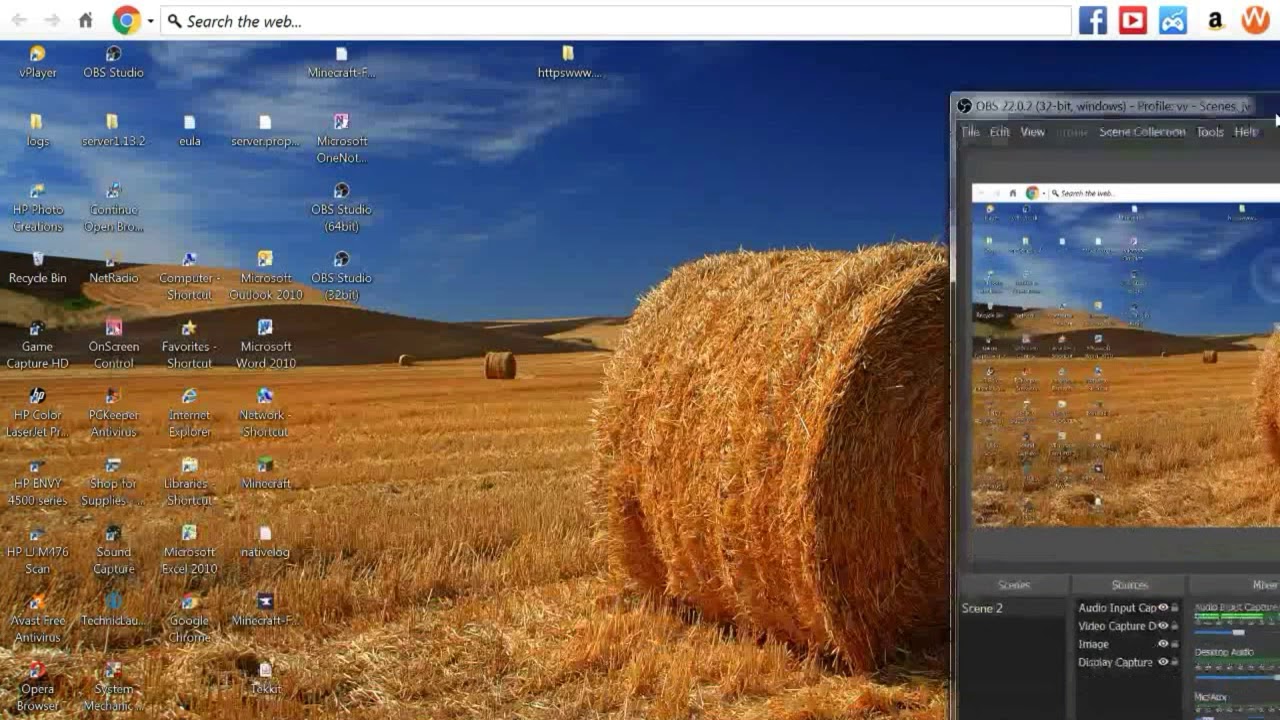Image resolution: width=1280 pixels, height=720 pixels.
Task: Open the eula text file
Action: 189,131
